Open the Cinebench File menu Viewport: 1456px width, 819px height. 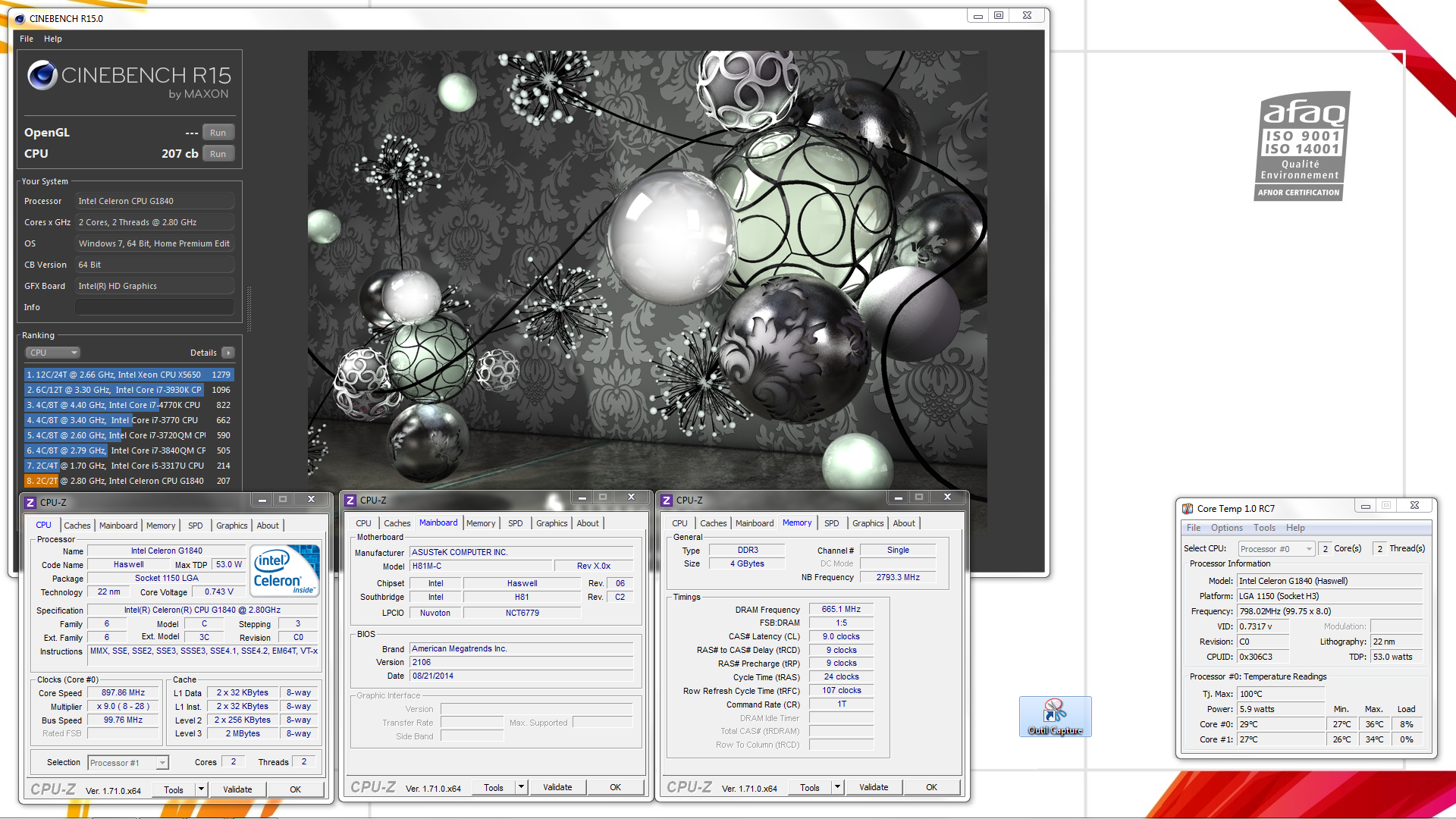(27, 39)
